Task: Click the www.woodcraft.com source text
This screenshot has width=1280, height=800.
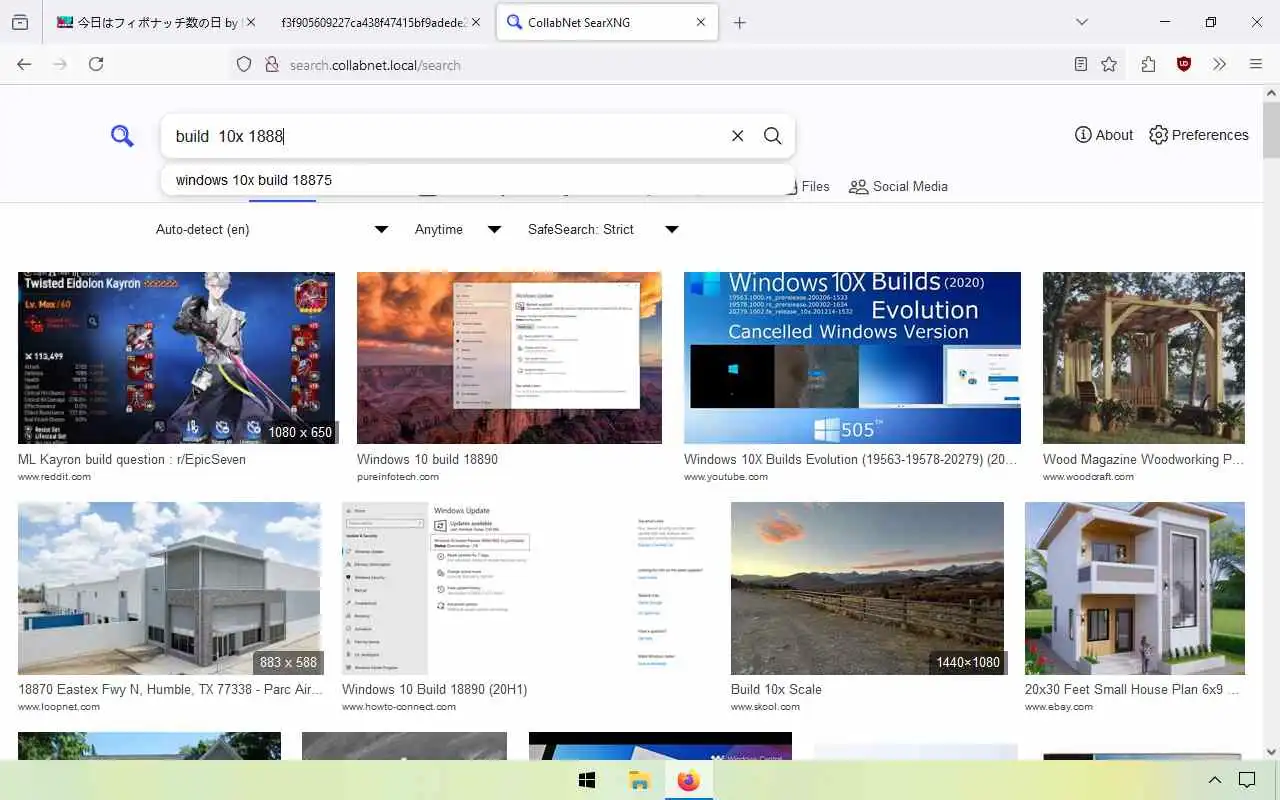Action: pos(1088,477)
